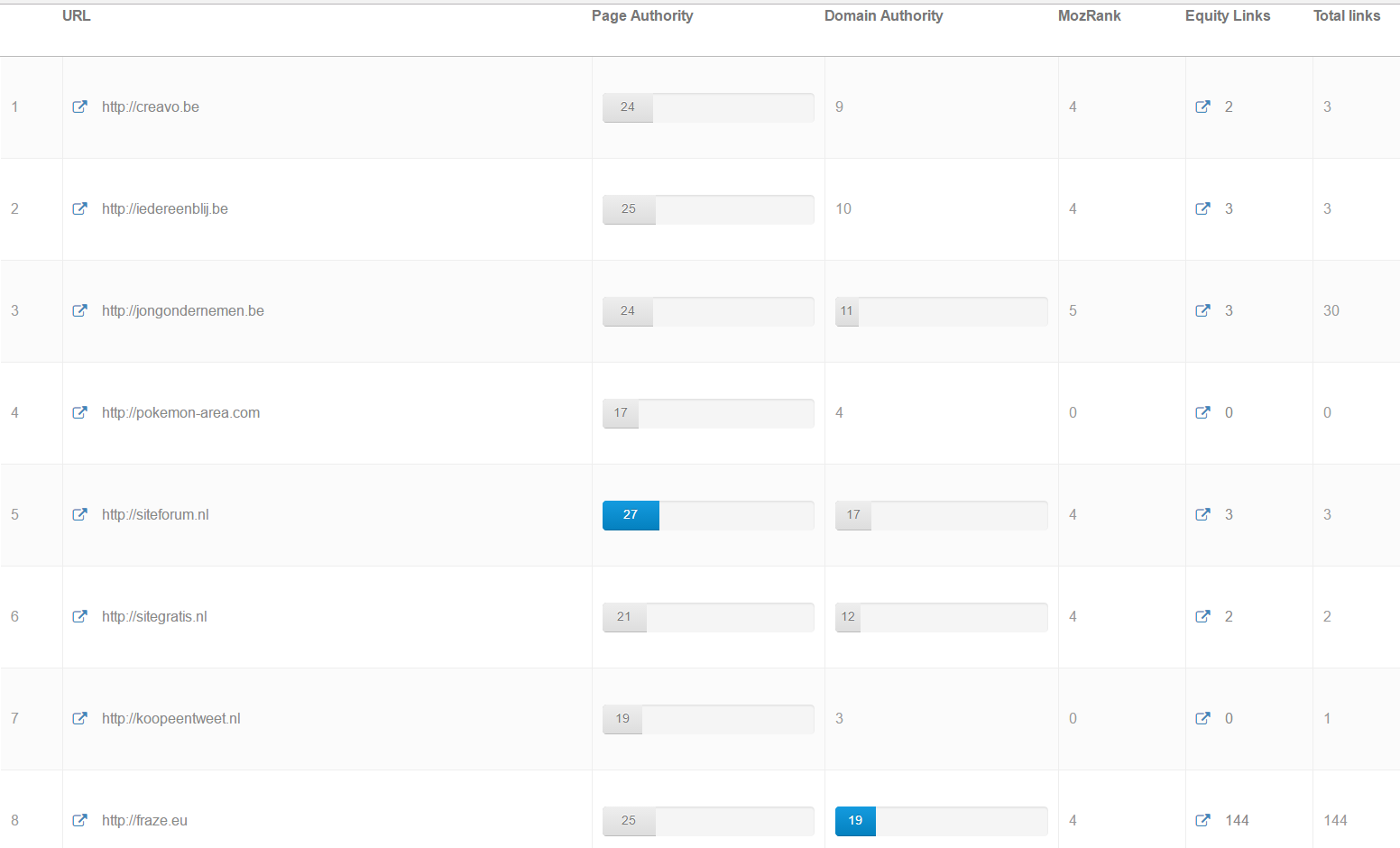Select Domain Authority value 10 for iedereenblij.be
1400x848 pixels.
pos(843,208)
